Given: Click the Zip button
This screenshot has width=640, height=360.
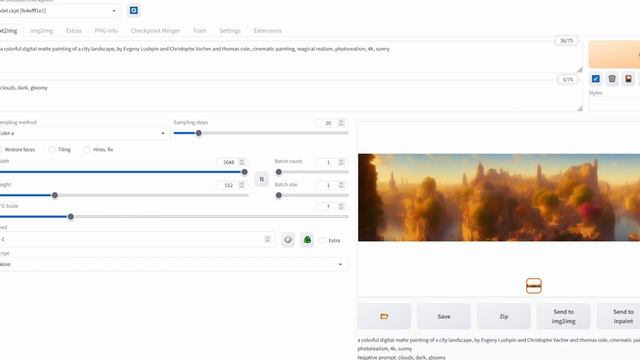Looking at the screenshot, I should [x=504, y=316].
